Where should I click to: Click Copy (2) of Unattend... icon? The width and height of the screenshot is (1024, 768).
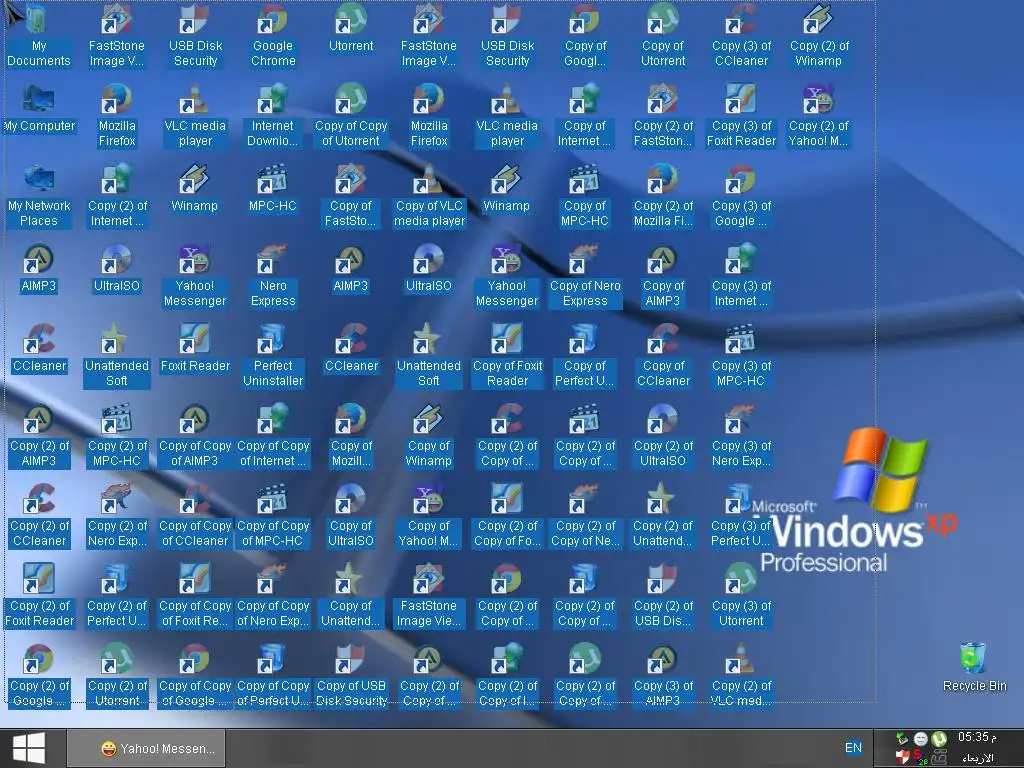663,516
